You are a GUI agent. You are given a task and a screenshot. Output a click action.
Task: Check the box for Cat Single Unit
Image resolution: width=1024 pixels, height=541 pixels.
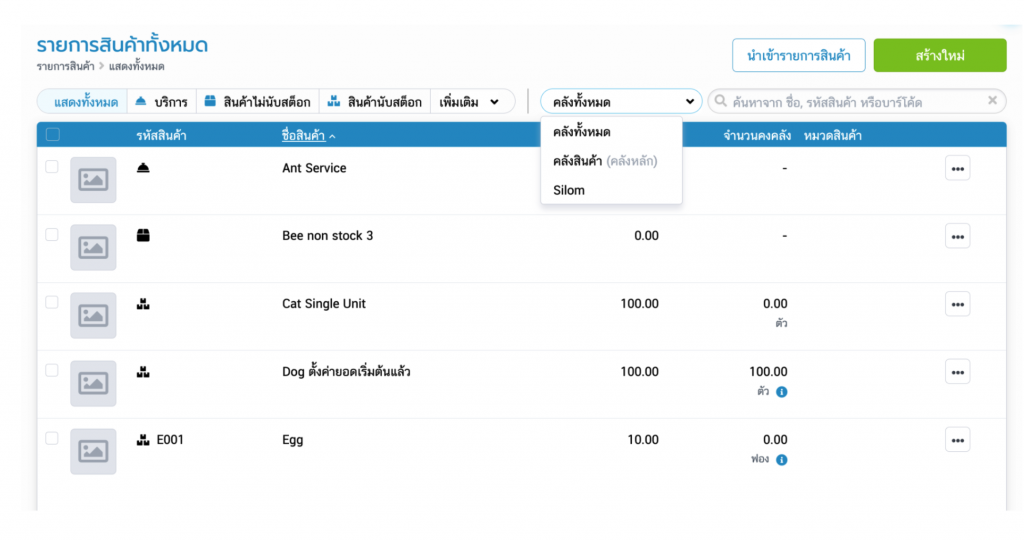(52, 303)
